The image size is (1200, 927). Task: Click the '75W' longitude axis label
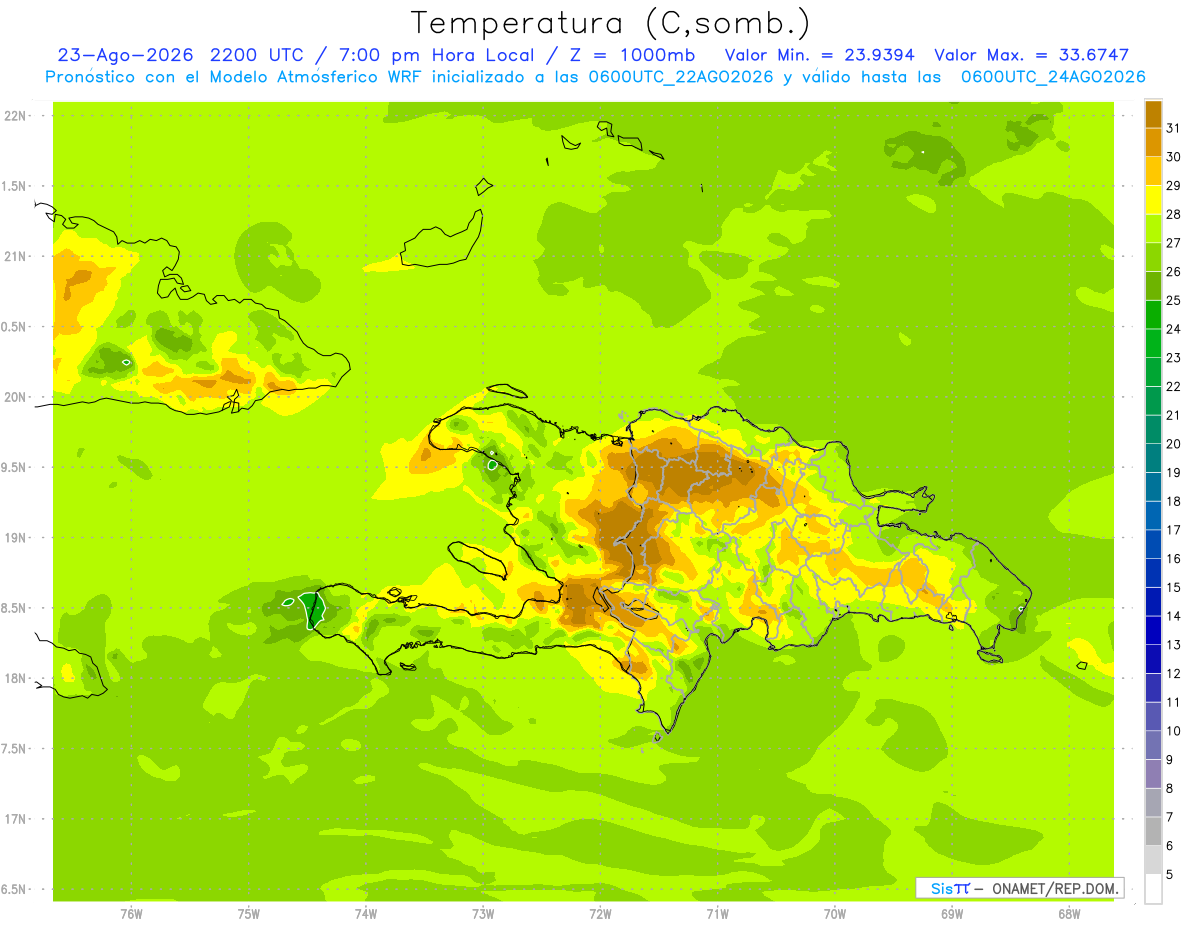point(249,913)
